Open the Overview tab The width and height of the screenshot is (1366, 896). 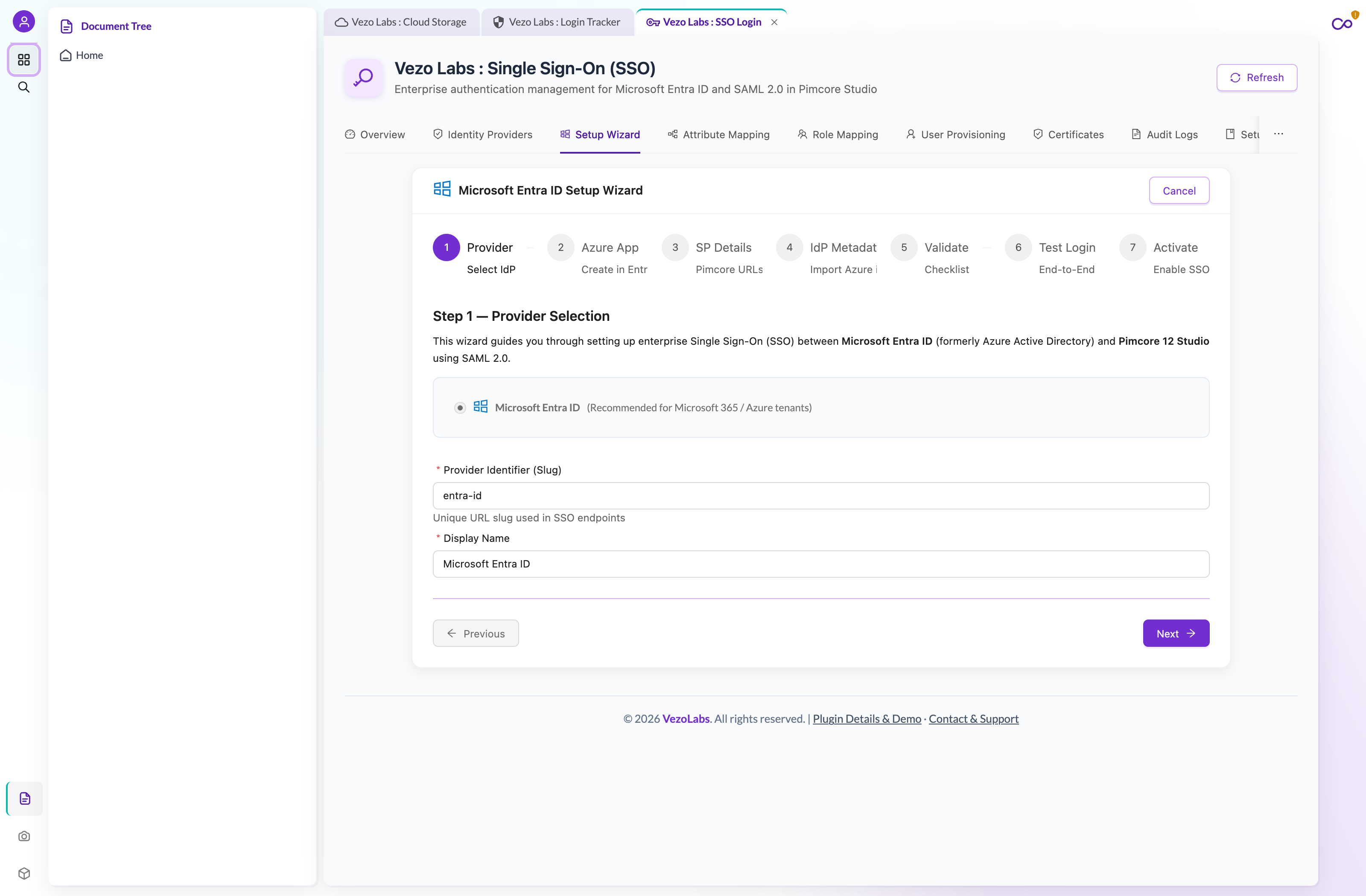pyautogui.click(x=375, y=134)
